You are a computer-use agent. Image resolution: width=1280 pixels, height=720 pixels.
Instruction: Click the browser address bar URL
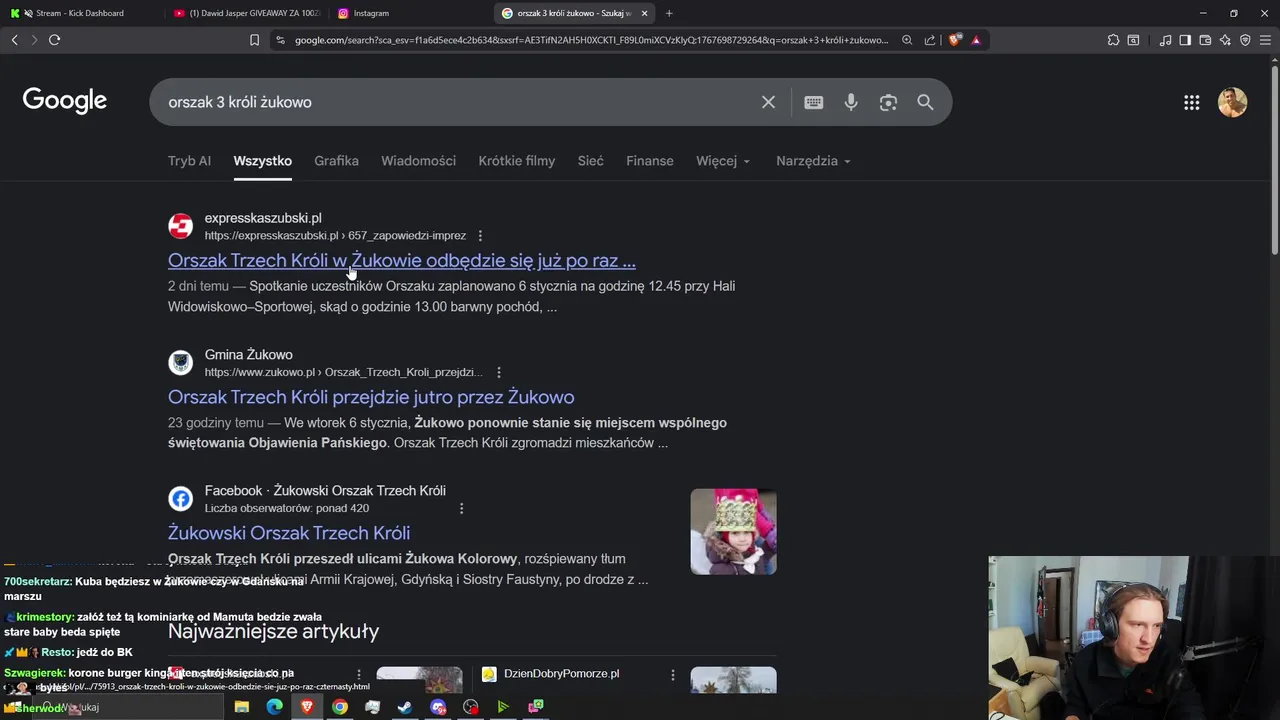pyautogui.click(x=591, y=40)
